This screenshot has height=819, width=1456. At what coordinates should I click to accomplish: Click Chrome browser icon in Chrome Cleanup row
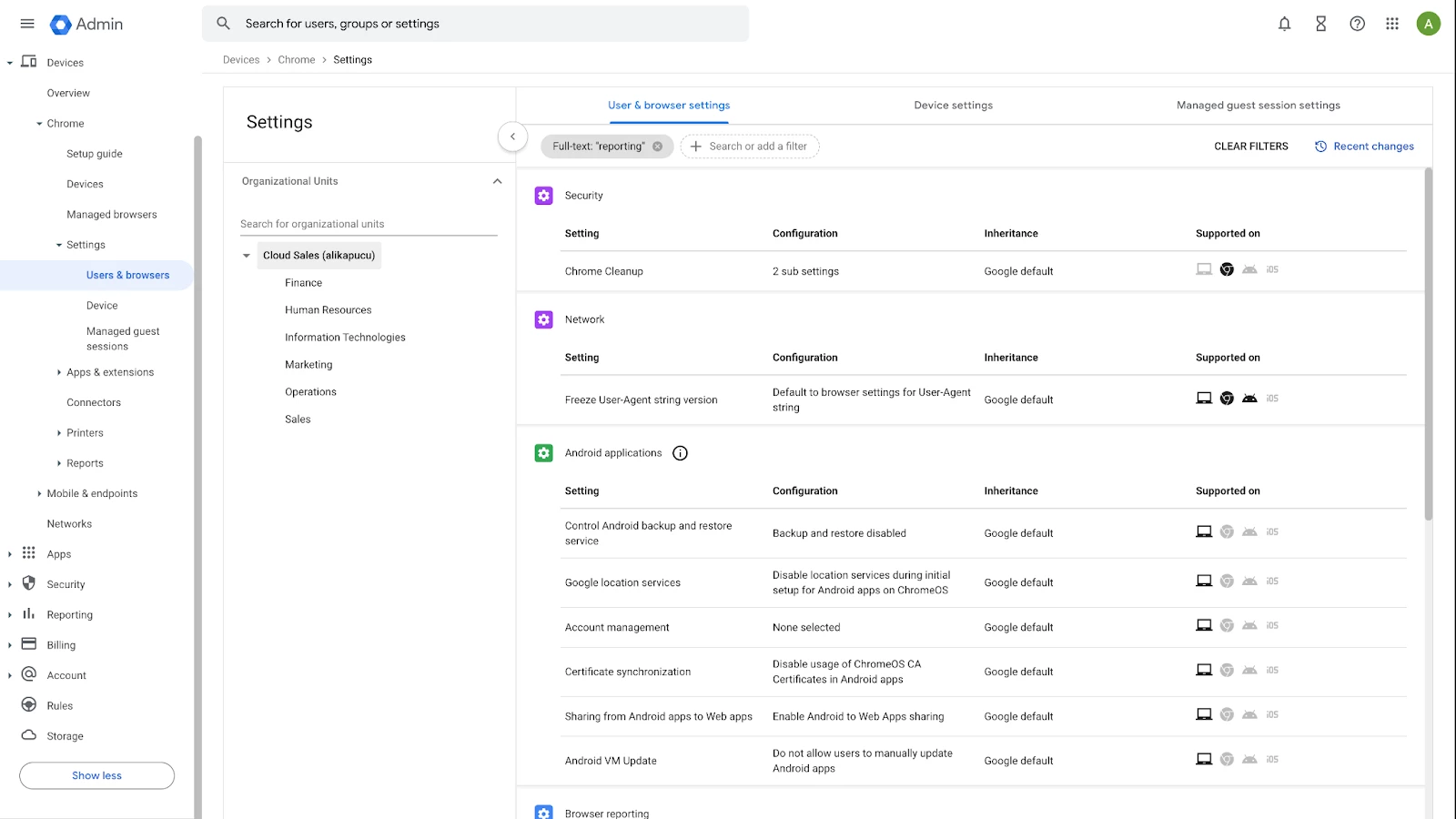pyautogui.click(x=1227, y=269)
